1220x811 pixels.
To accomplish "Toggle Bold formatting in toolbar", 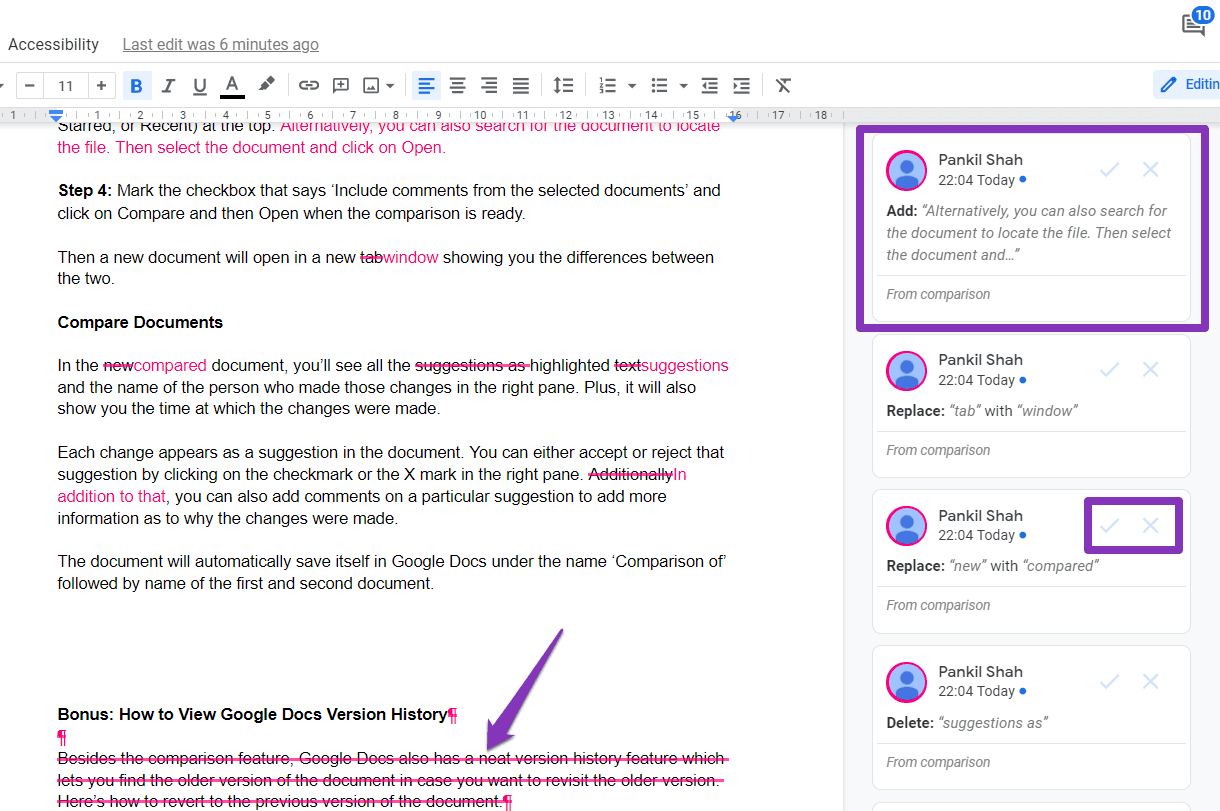I will 137,85.
